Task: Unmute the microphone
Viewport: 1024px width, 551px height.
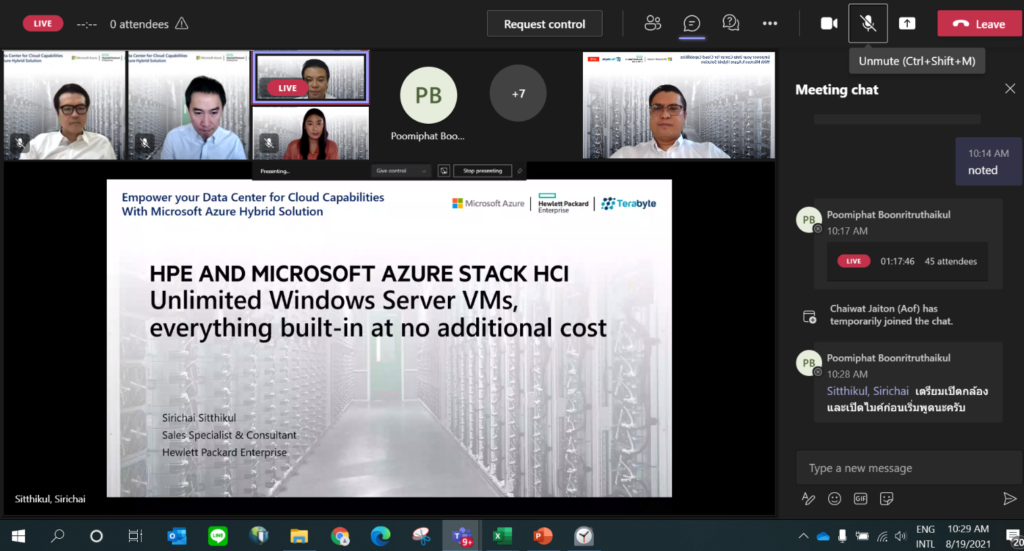Action: [x=868, y=24]
